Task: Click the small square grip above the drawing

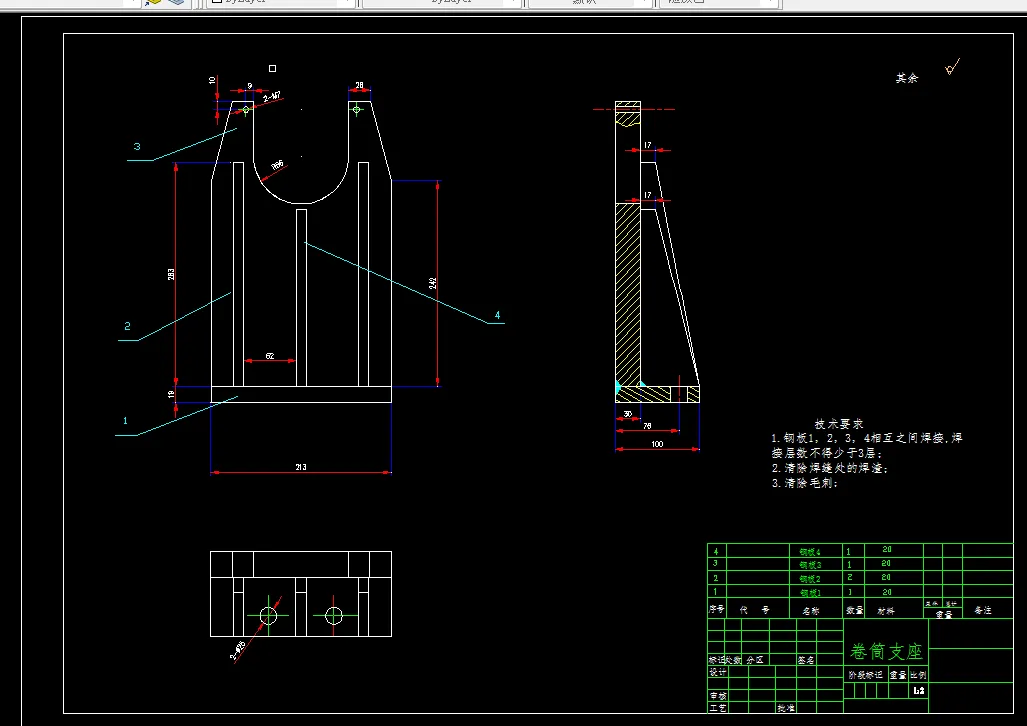Action: click(x=272, y=68)
